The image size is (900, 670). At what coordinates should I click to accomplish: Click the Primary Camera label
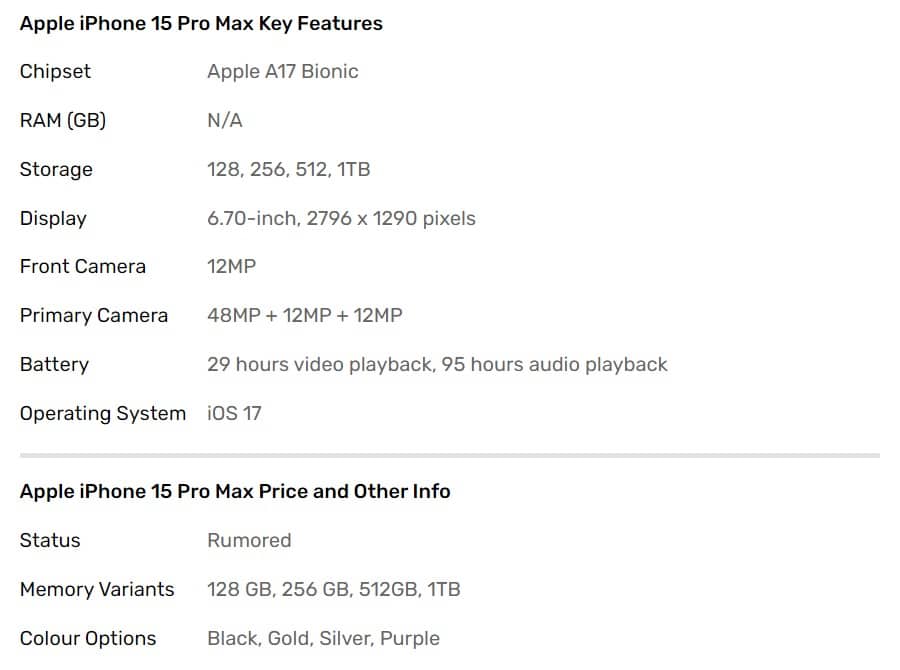tap(93, 315)
